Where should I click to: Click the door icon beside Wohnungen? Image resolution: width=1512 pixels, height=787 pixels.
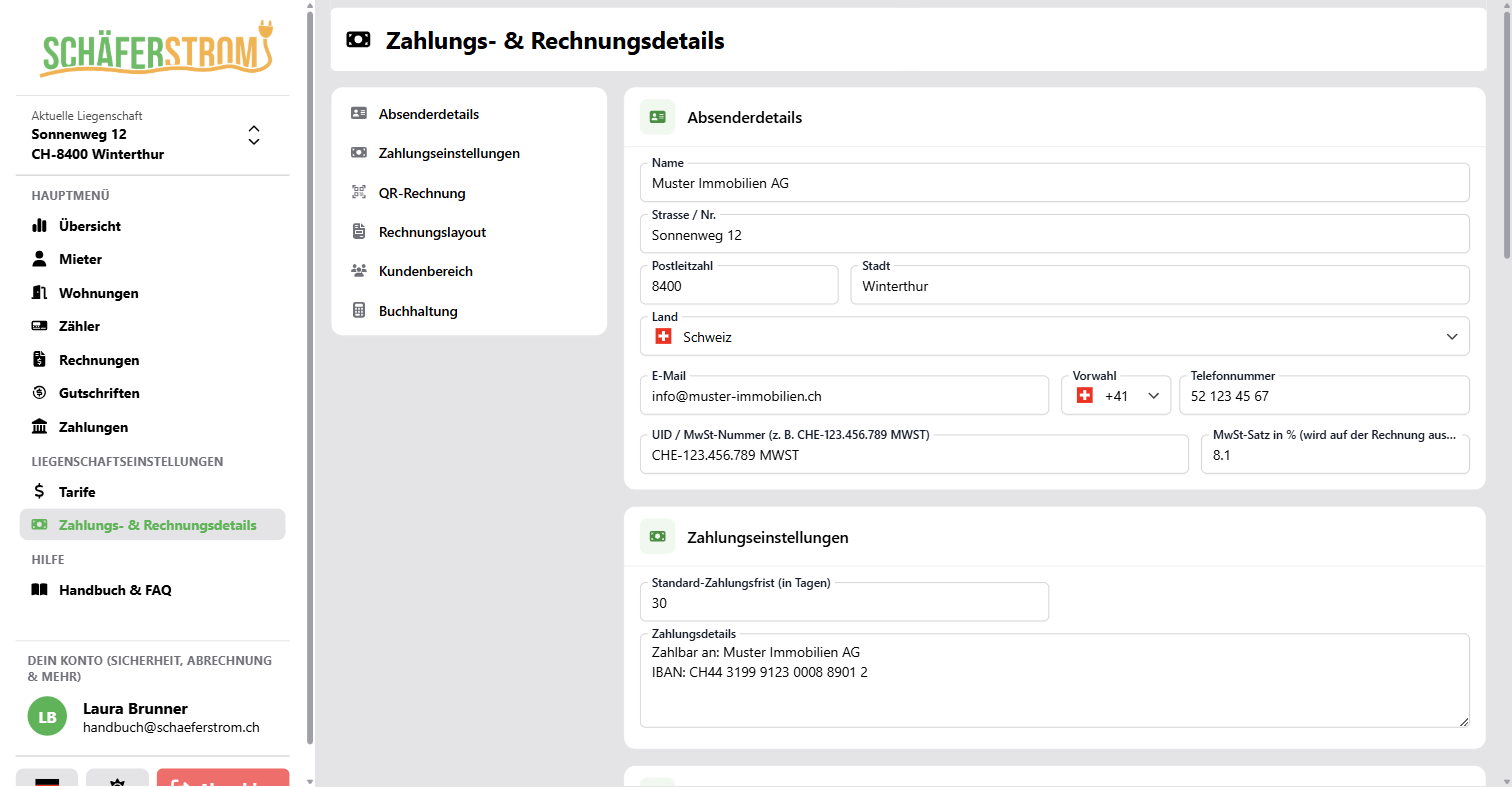[40, 293]
